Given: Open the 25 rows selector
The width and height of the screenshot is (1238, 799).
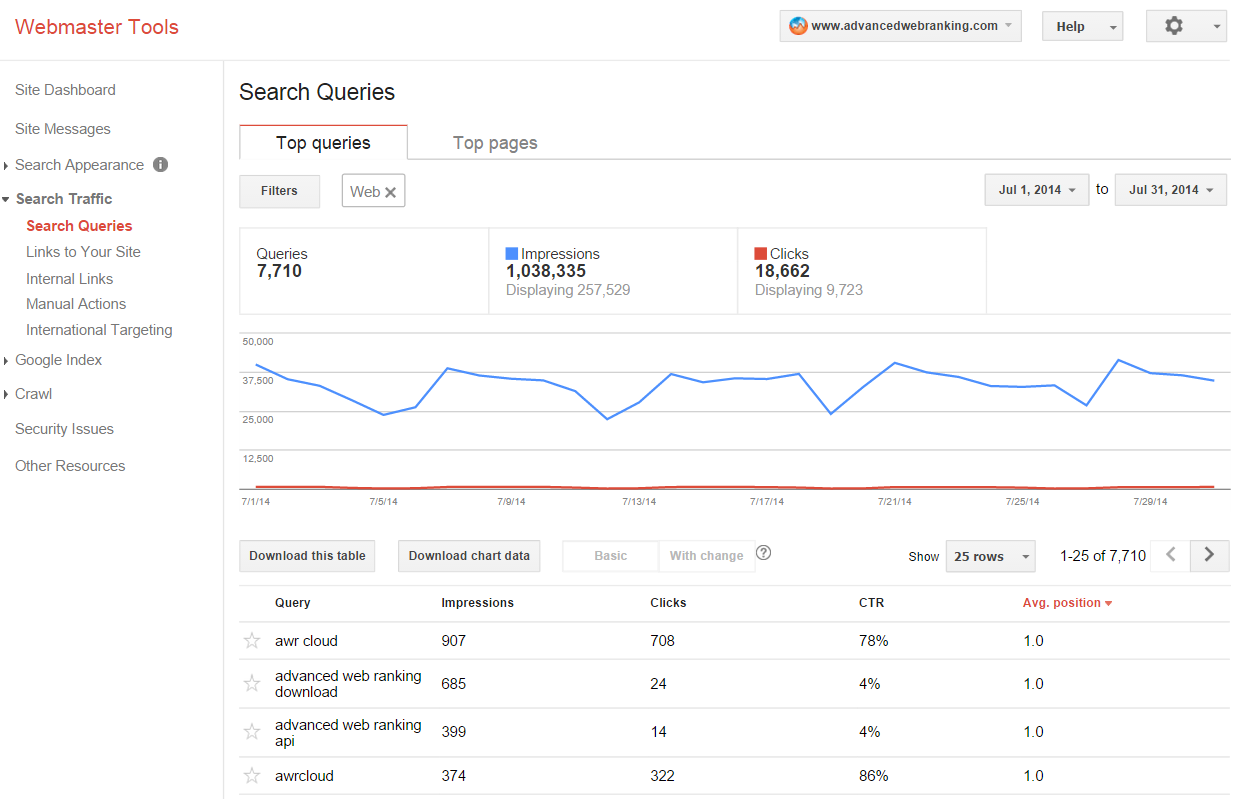Looking at the screenshot, I should (x=990, y=557).
